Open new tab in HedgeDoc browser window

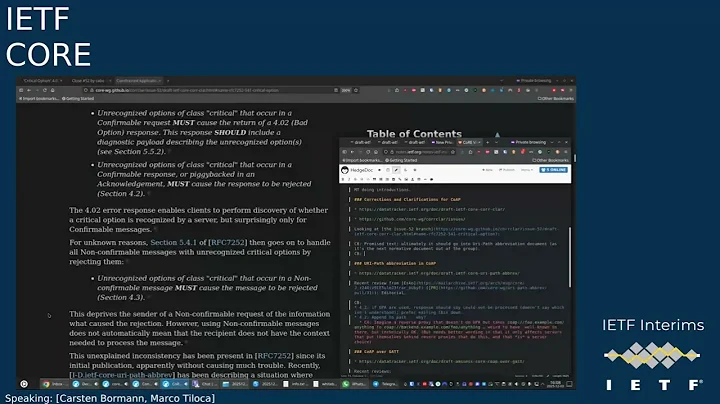[487, 142]
